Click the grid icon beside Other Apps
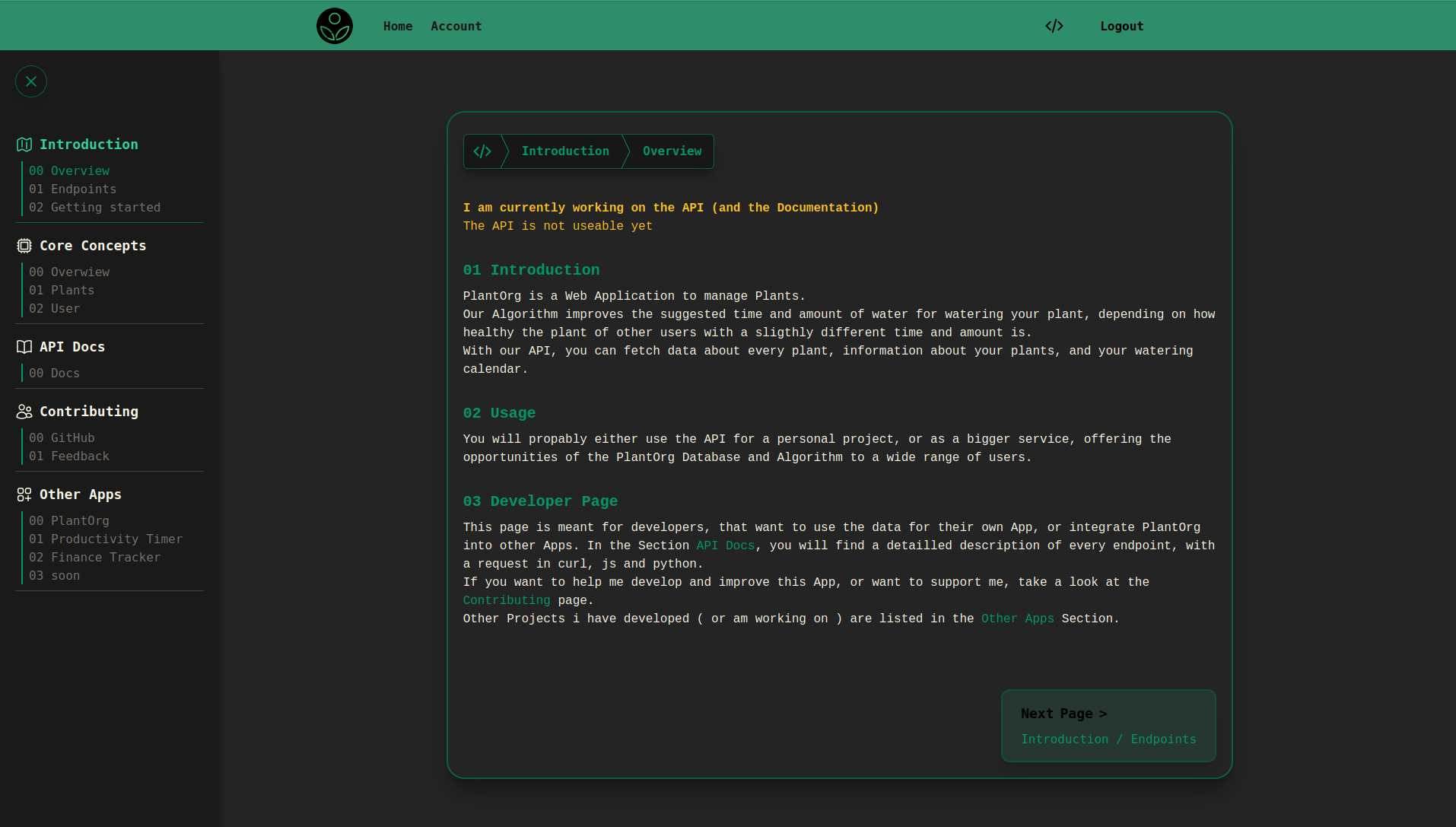The width and height of the screenshot is (1456, 827). click(24, 495)
